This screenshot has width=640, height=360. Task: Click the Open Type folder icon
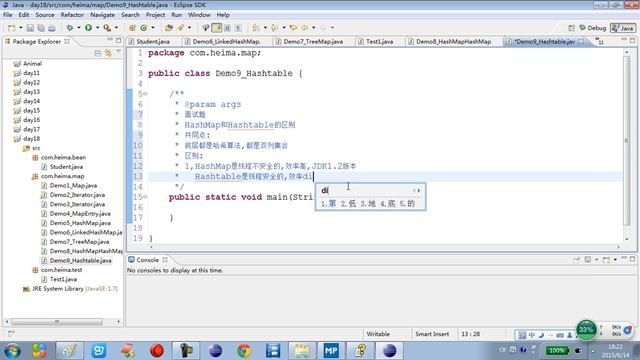point(169,28)
